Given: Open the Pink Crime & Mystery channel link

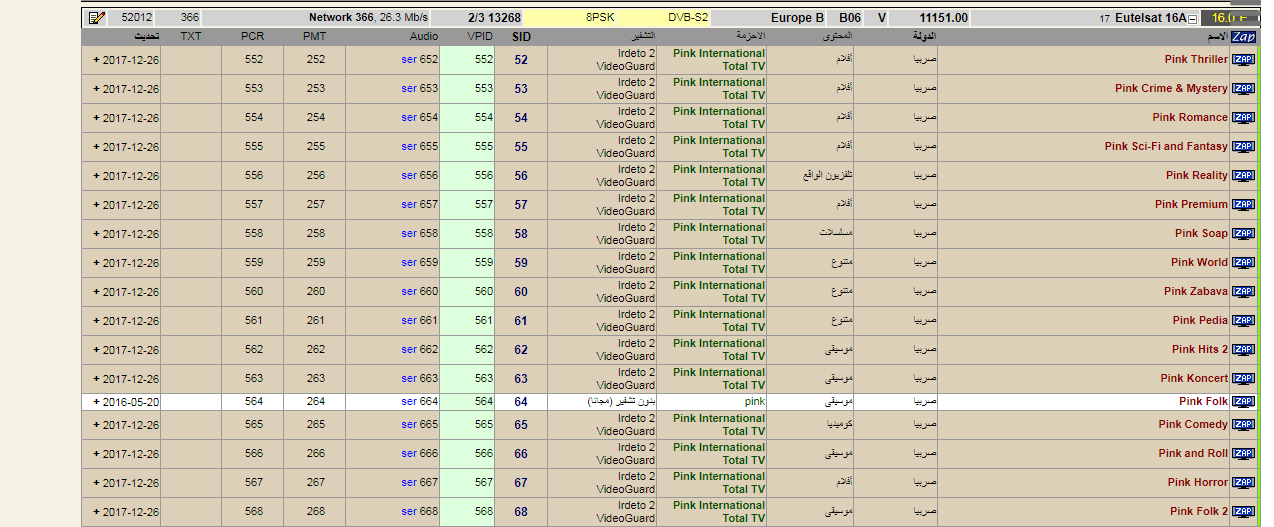Looking at the screenshot, I should point(1171,89).
